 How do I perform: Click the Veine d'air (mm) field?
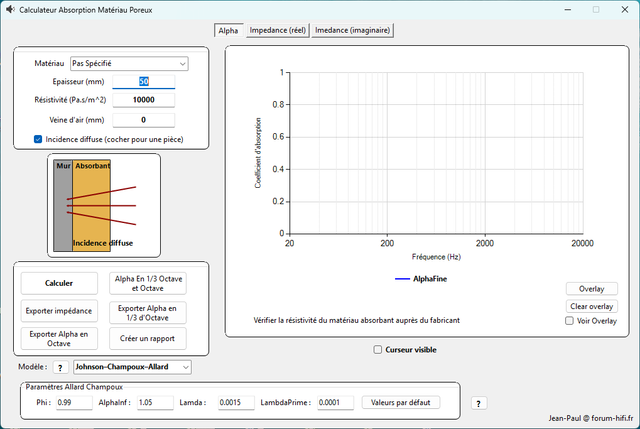point(144,120)
